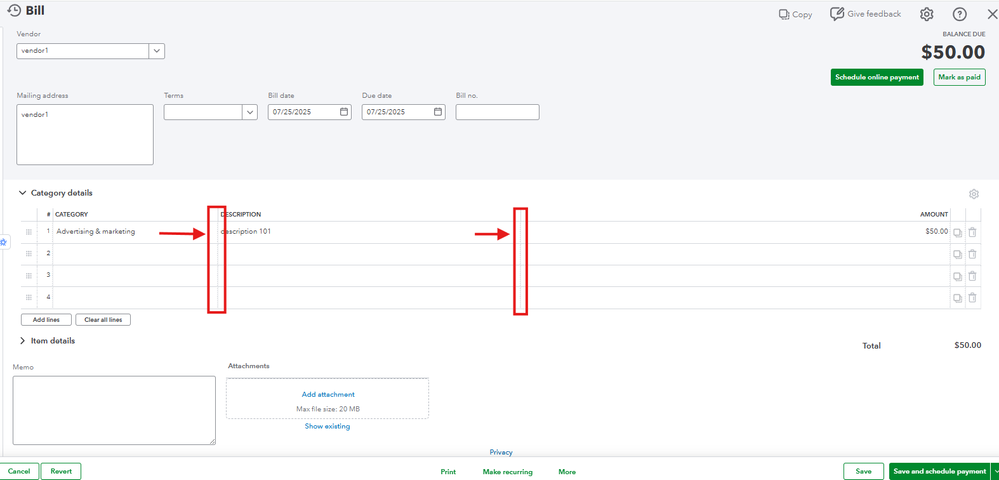
Task: Select Advertising & marketing category cell
Action: pos(135,232)
